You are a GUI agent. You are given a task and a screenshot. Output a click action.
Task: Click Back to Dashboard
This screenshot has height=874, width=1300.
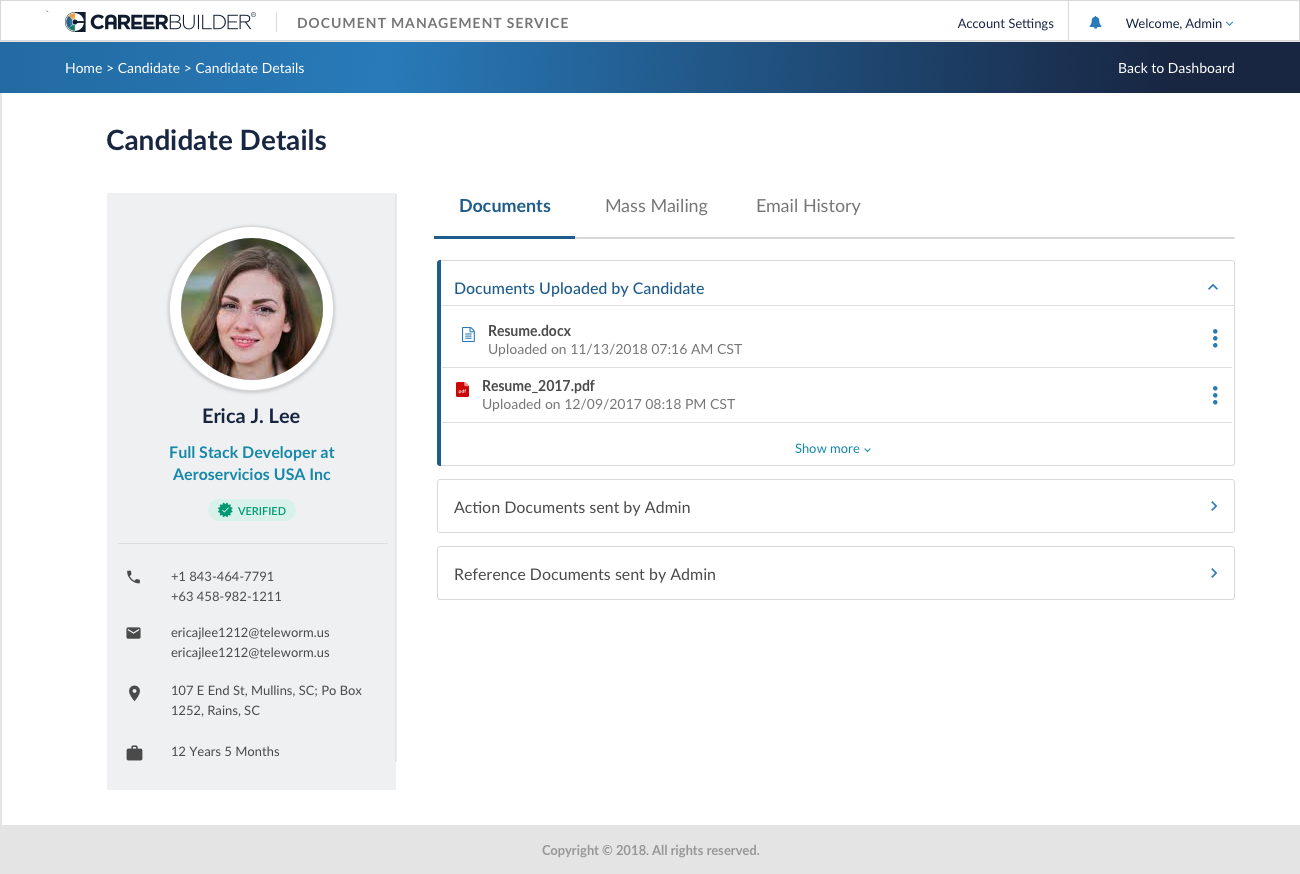pos(1176,68)
